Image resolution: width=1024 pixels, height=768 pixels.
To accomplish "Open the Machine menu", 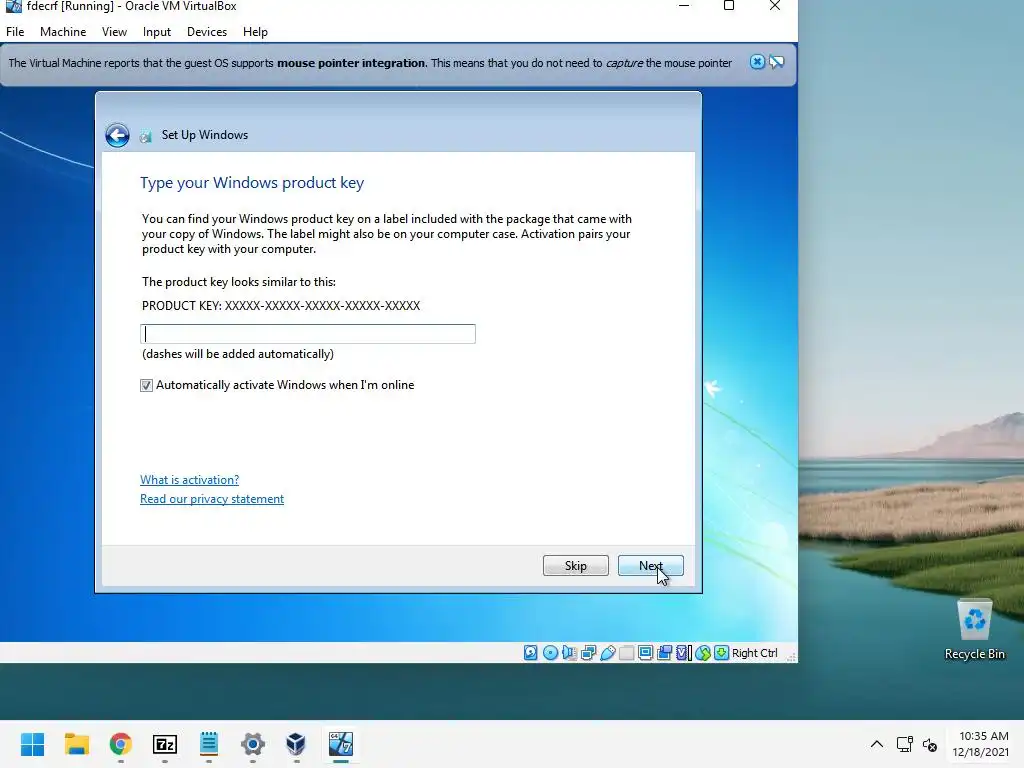I will pos(63,31).
